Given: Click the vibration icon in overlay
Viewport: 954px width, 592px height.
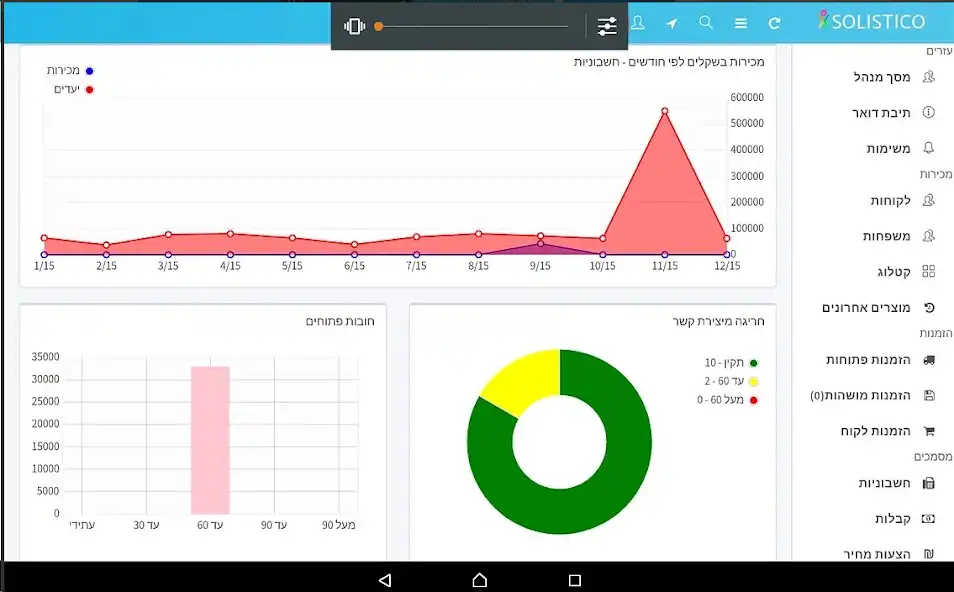Looking at the screenshot, I should click(354, 26).
